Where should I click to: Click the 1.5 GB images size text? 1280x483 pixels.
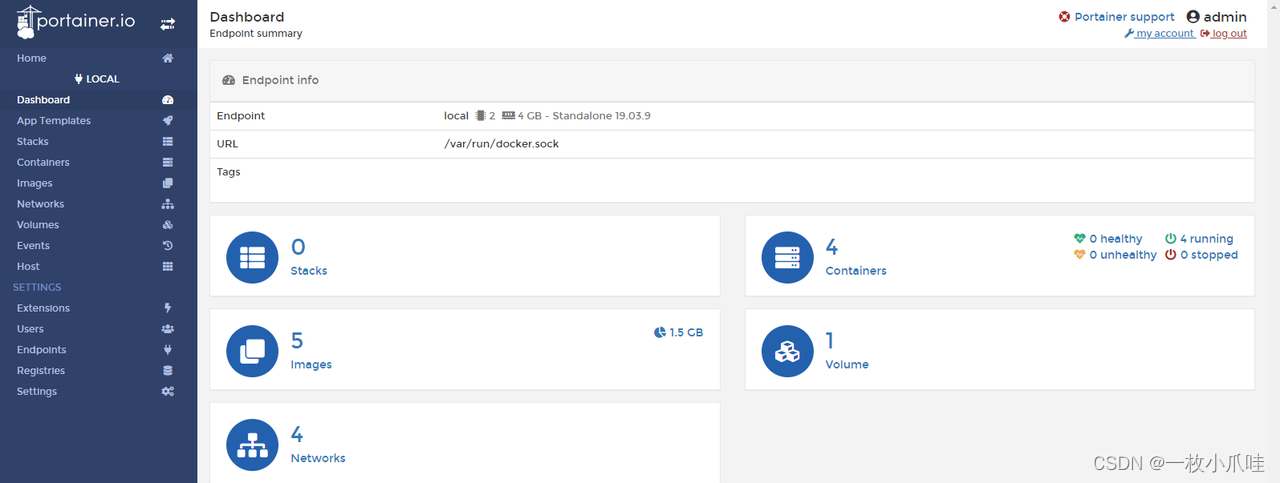click(x=686, y=332)
